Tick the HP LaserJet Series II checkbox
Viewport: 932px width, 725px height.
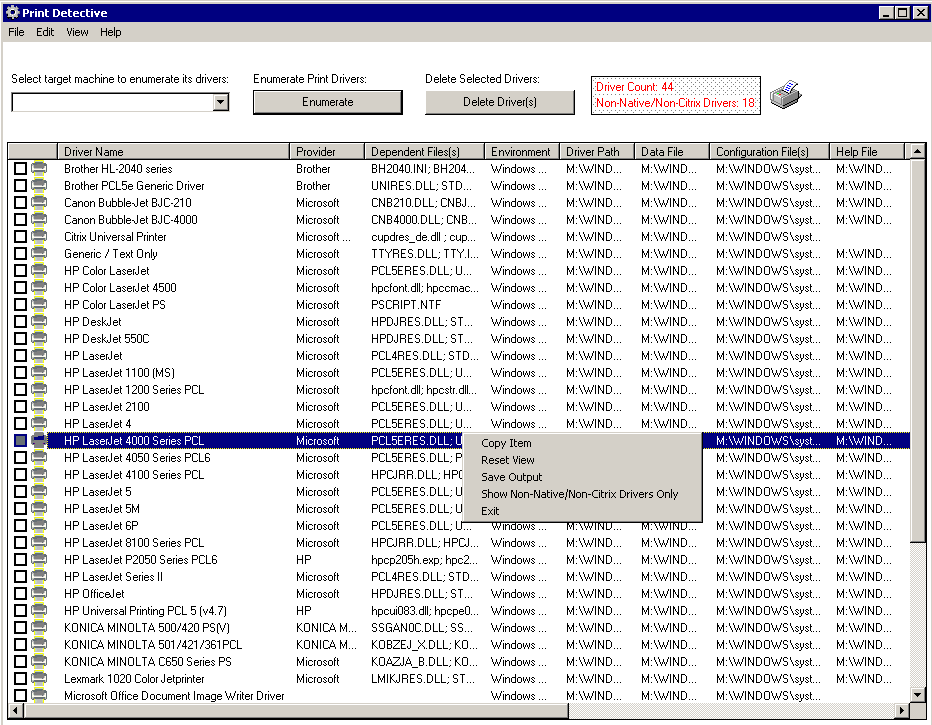click(x=20, y=576)
